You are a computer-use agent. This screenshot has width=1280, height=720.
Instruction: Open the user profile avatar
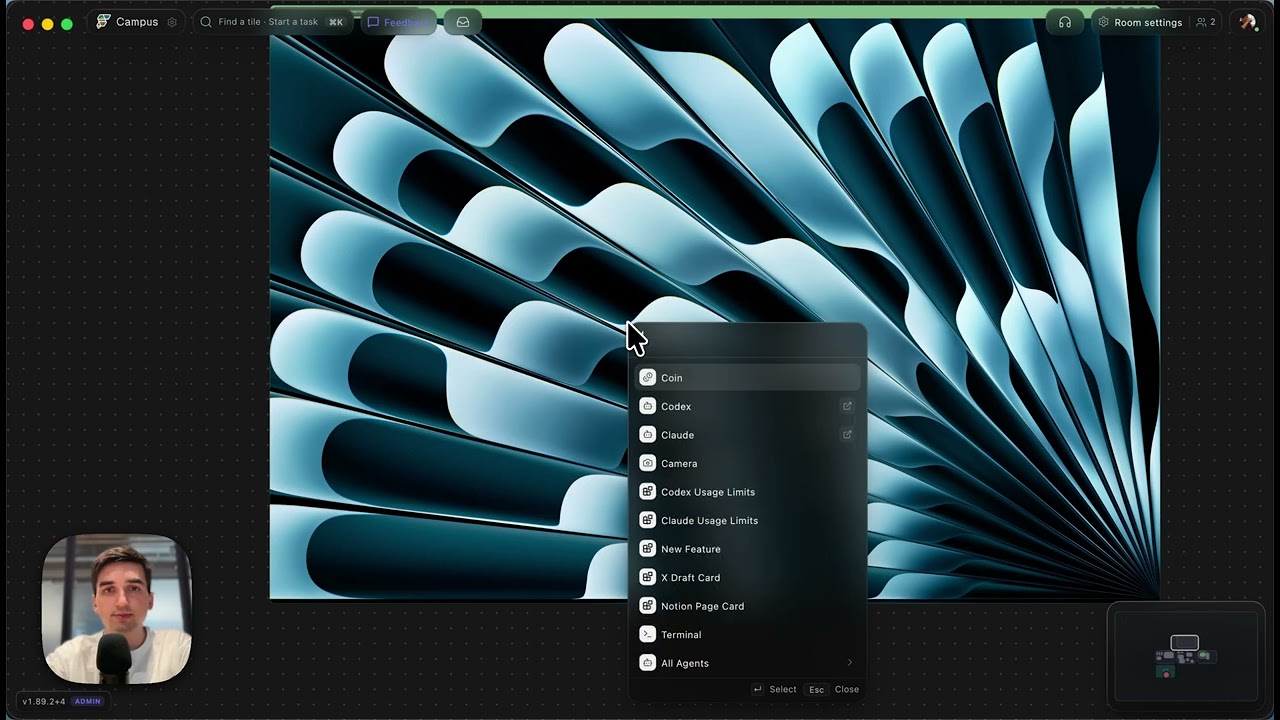pyautogui.click(x=1247, y=22)
